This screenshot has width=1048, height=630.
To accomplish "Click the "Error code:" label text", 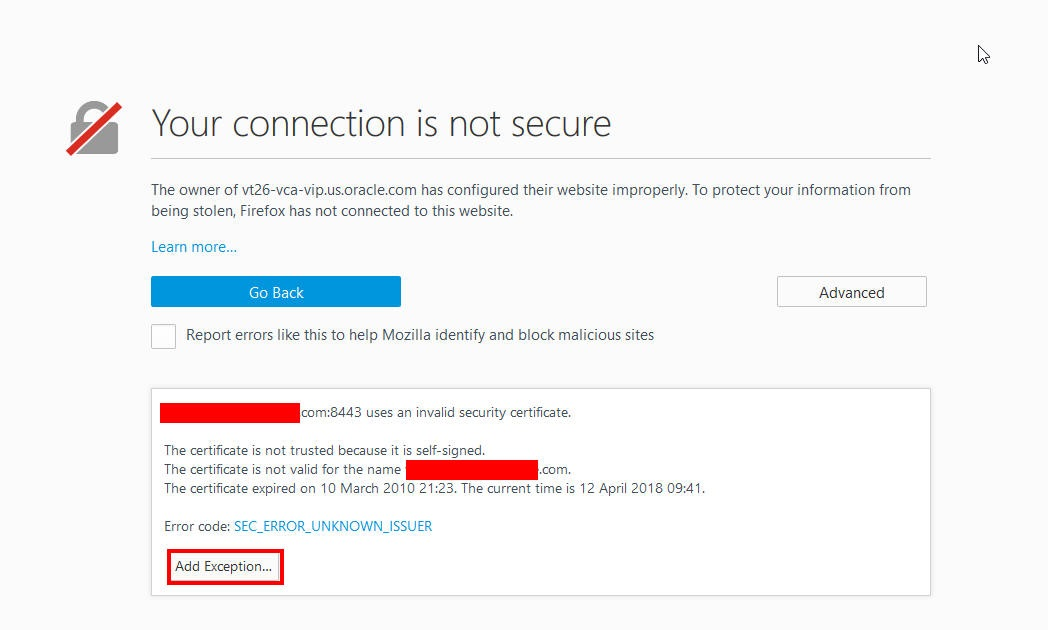I will tap(196, 525).
